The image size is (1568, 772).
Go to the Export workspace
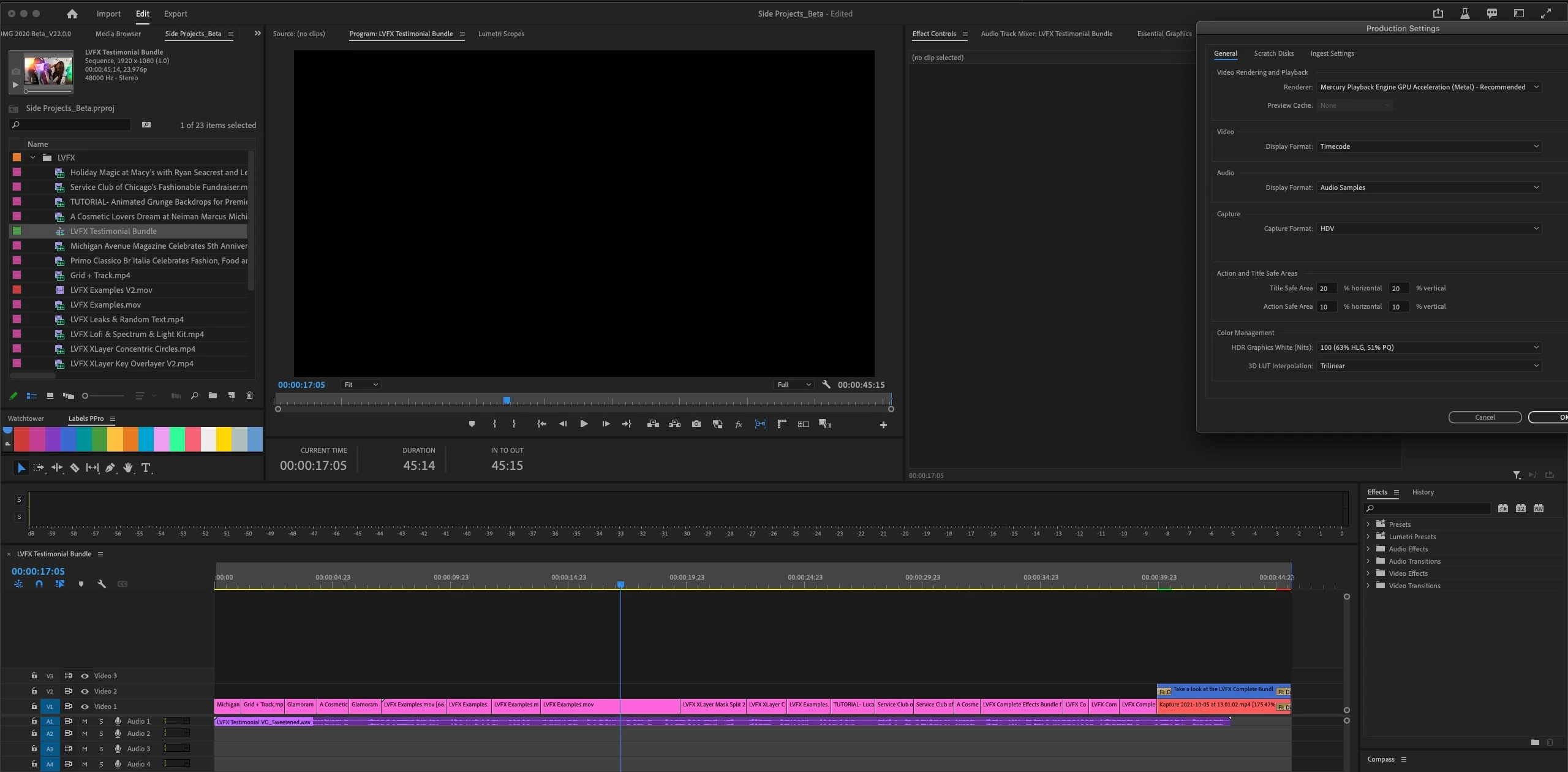point(175,13)
